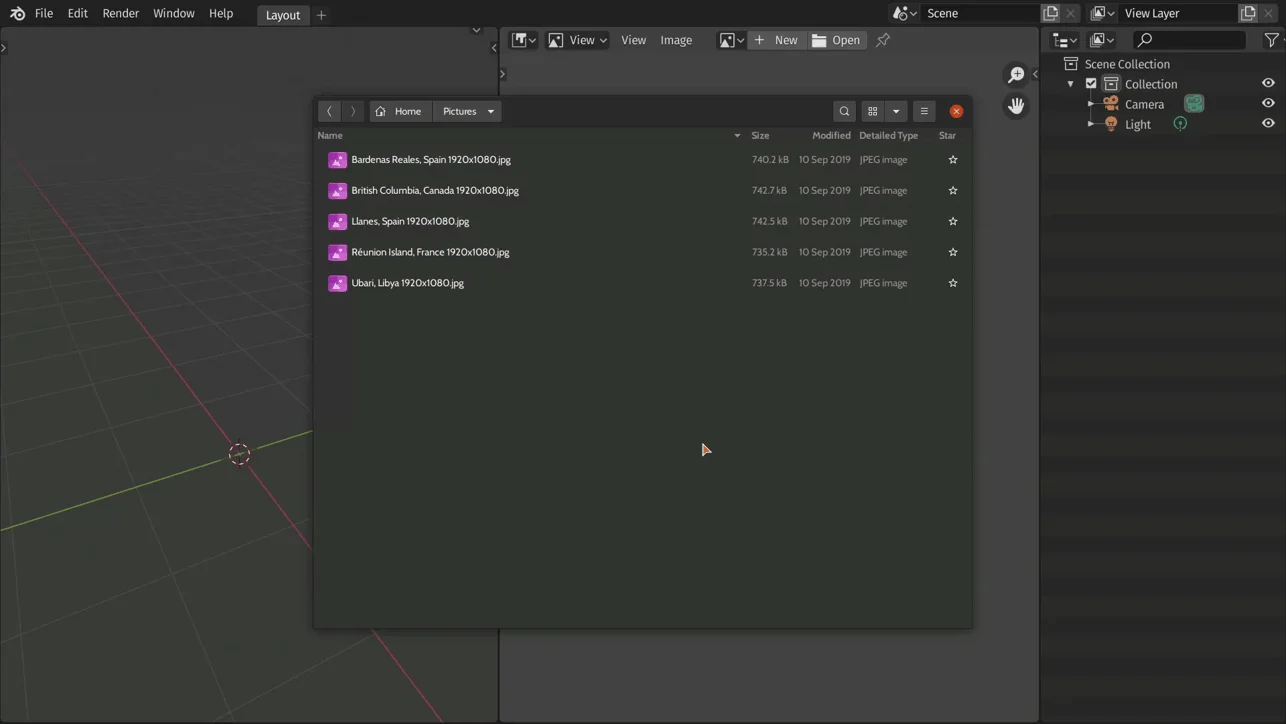
Task: Star the Ubari, Libya image file
Action: click(x=952, y=283)
